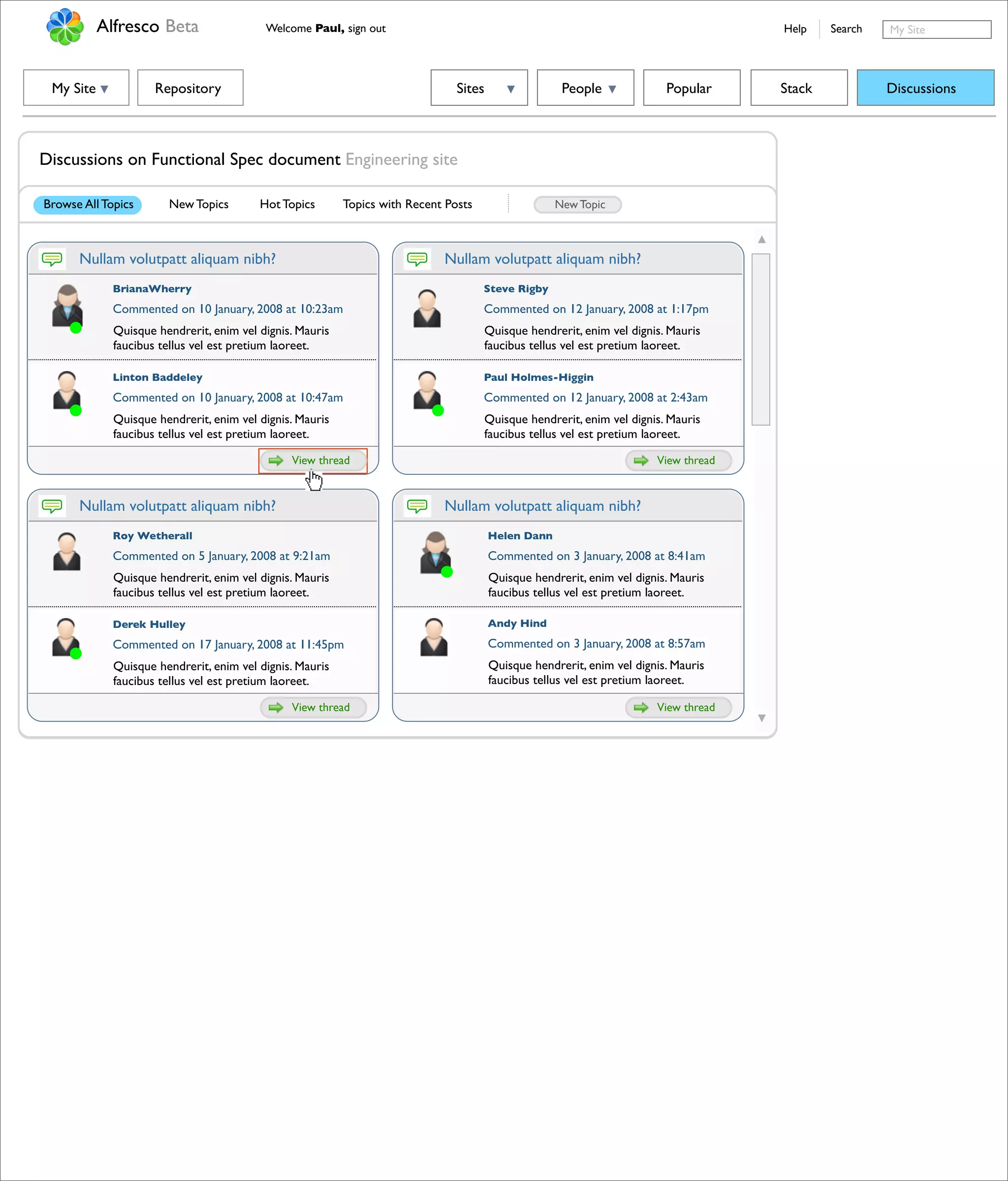The width and height of the screenshot is (1008, 1181).
Task: Click Roy Wetherall's avatar picture
Action: click(x=67, y=551)
